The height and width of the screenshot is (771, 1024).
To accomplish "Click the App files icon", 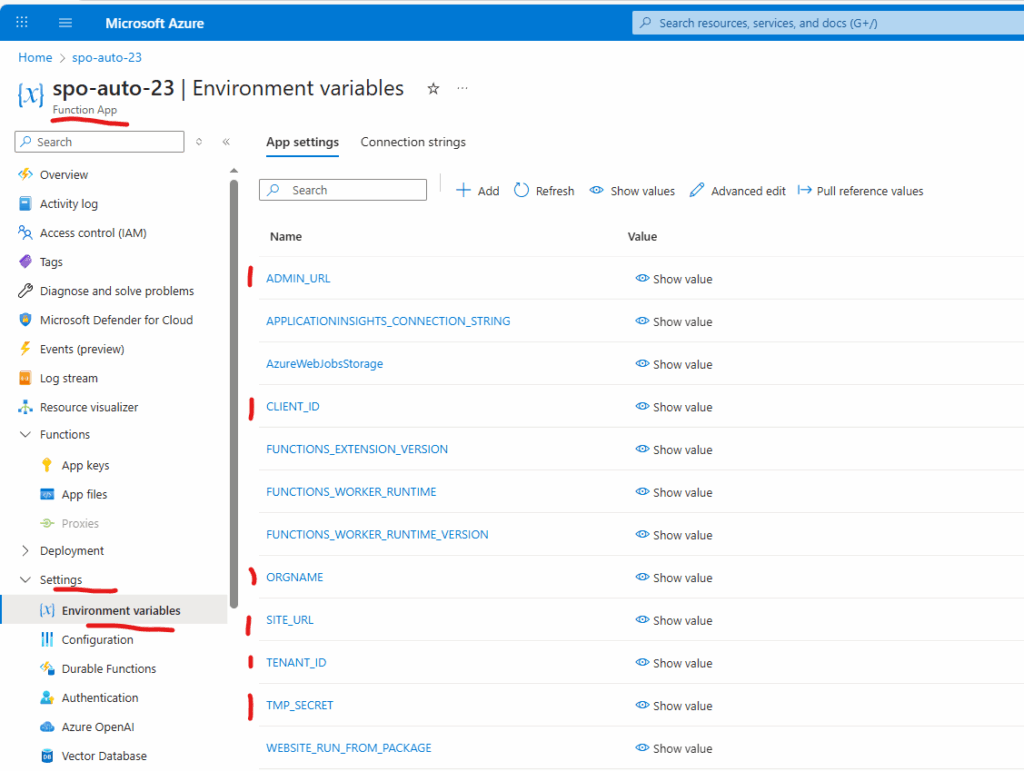I will click(x=47, y=494).
